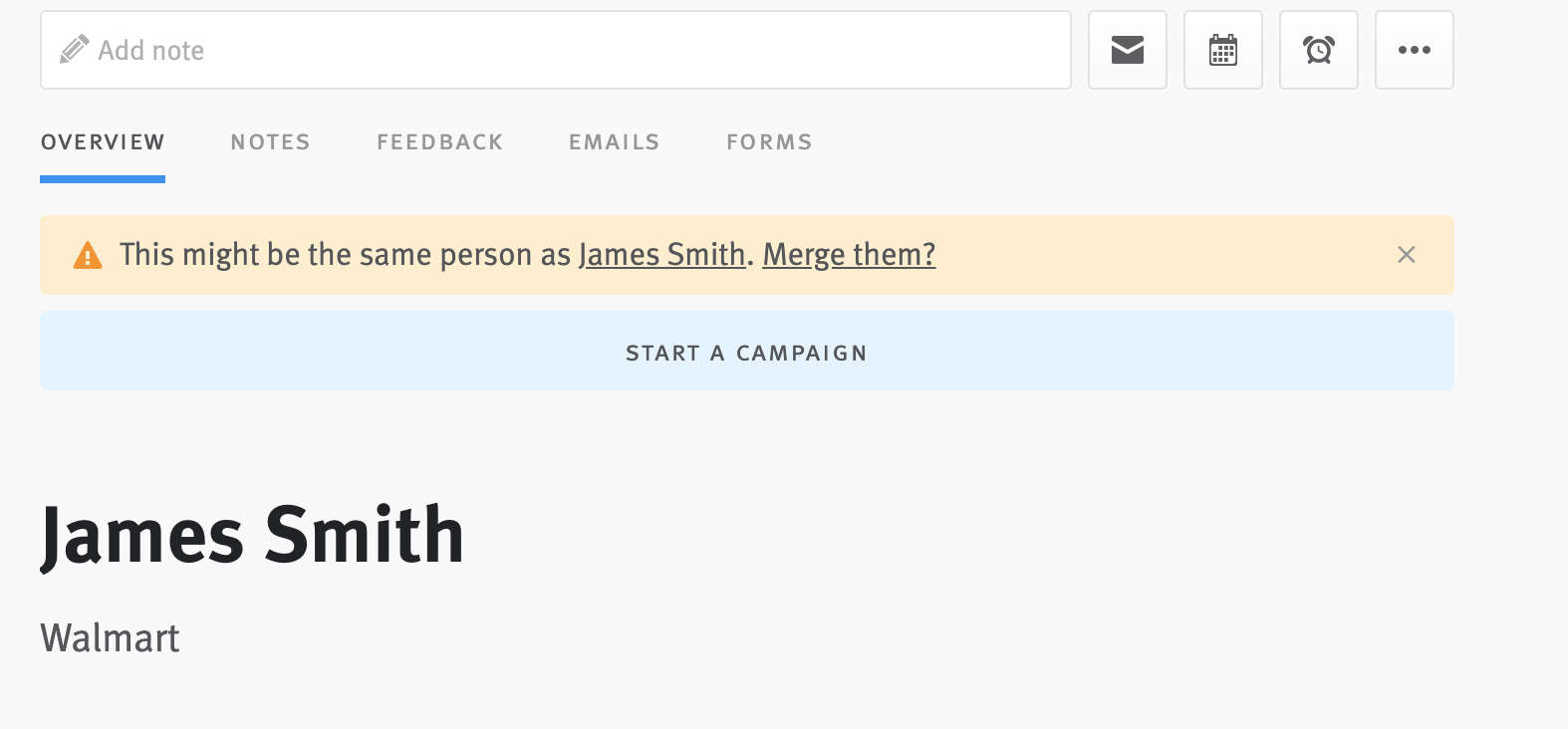Click inside the Add note input field
The image size is (1568, 729).
pos(398,50)
